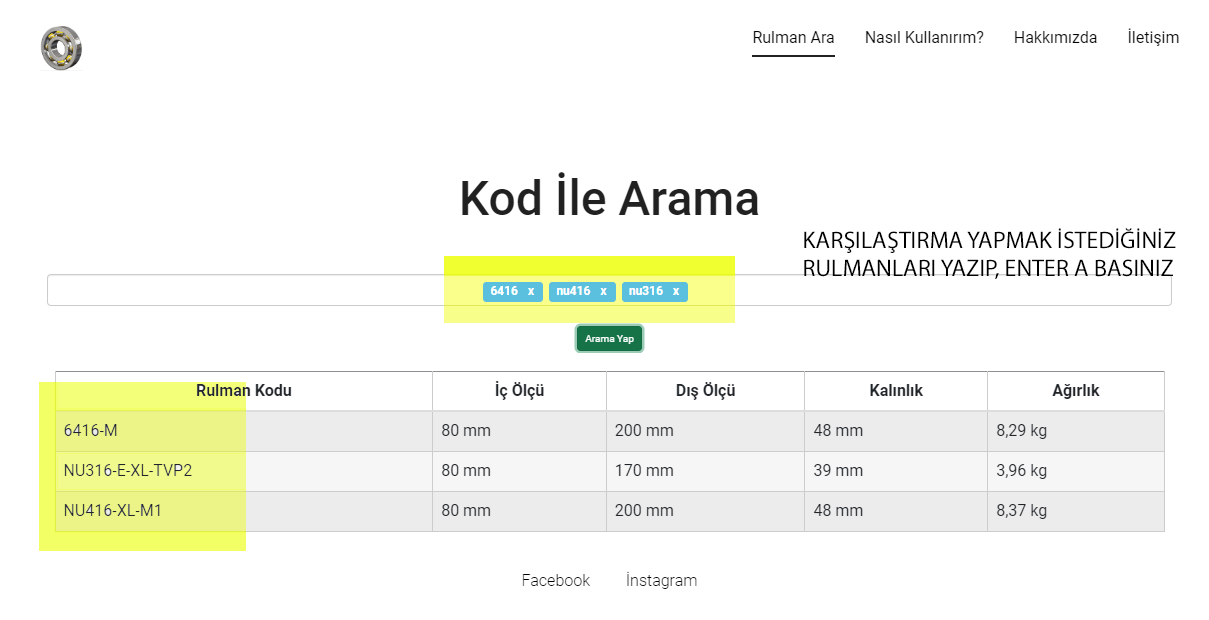Image resolution: width=1209 pixels, height=620 pixels.
Task: Click the Dış Ölçü column header
Action: tap(706, 391)
